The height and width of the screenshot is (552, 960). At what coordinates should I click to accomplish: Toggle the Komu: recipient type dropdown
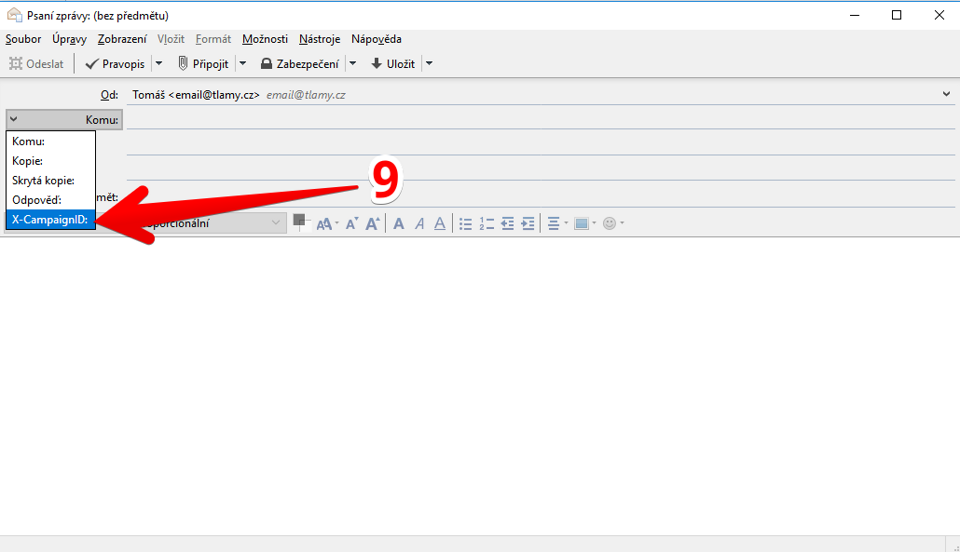[x=64, y=120]
